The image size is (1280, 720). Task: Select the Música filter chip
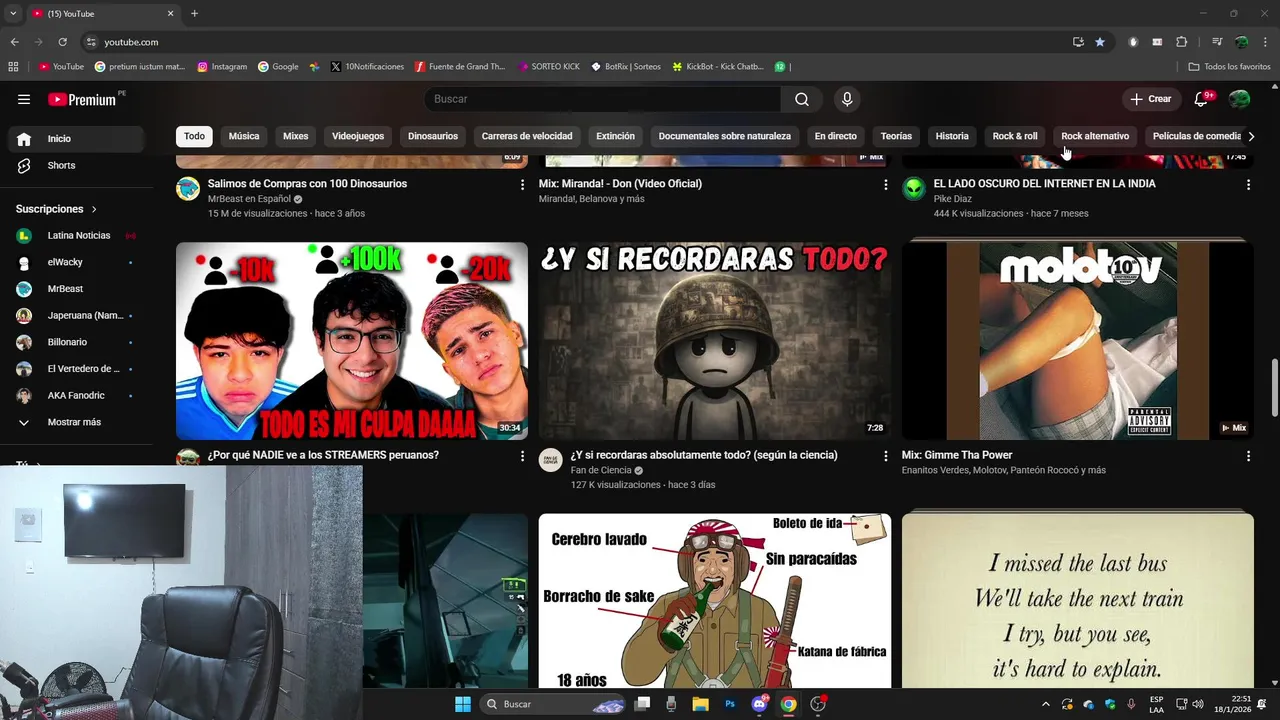pyautogui.click(x=244, y=136)
